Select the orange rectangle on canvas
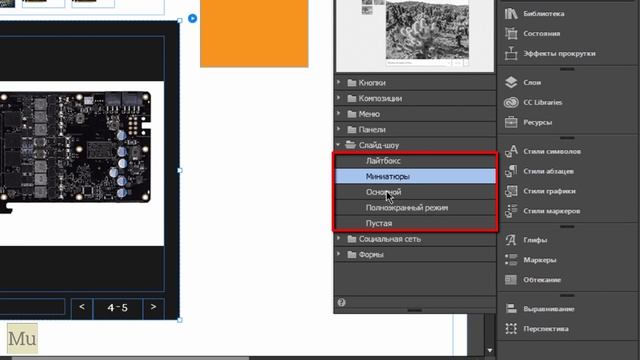 point(254,33)
